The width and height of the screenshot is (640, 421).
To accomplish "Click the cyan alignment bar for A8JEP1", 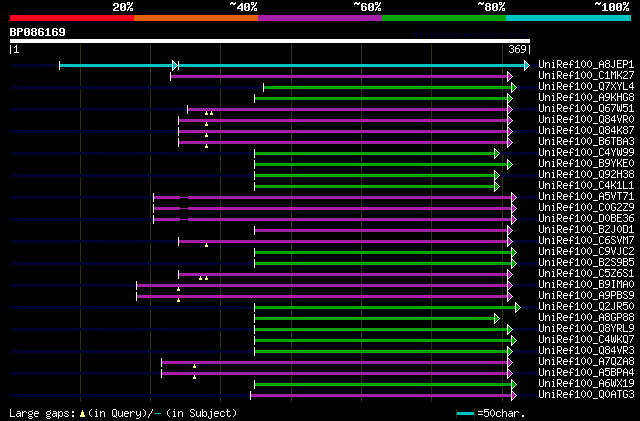I will pos(292,65).
